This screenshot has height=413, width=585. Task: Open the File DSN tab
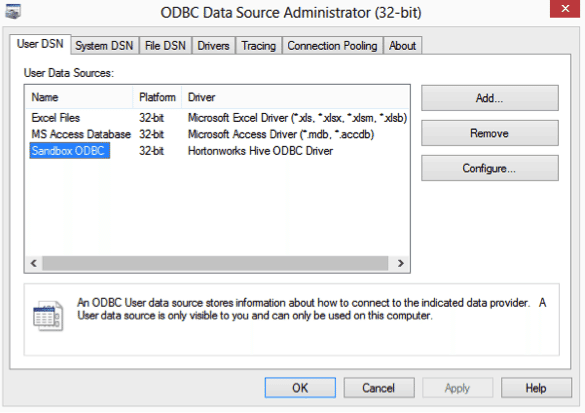[x=165, y=46]
